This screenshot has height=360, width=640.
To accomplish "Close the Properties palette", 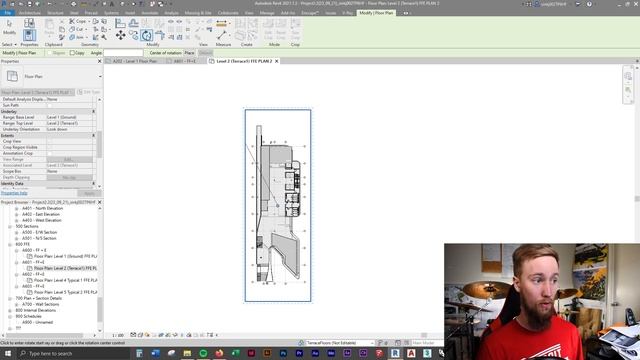I will (99, 61).
